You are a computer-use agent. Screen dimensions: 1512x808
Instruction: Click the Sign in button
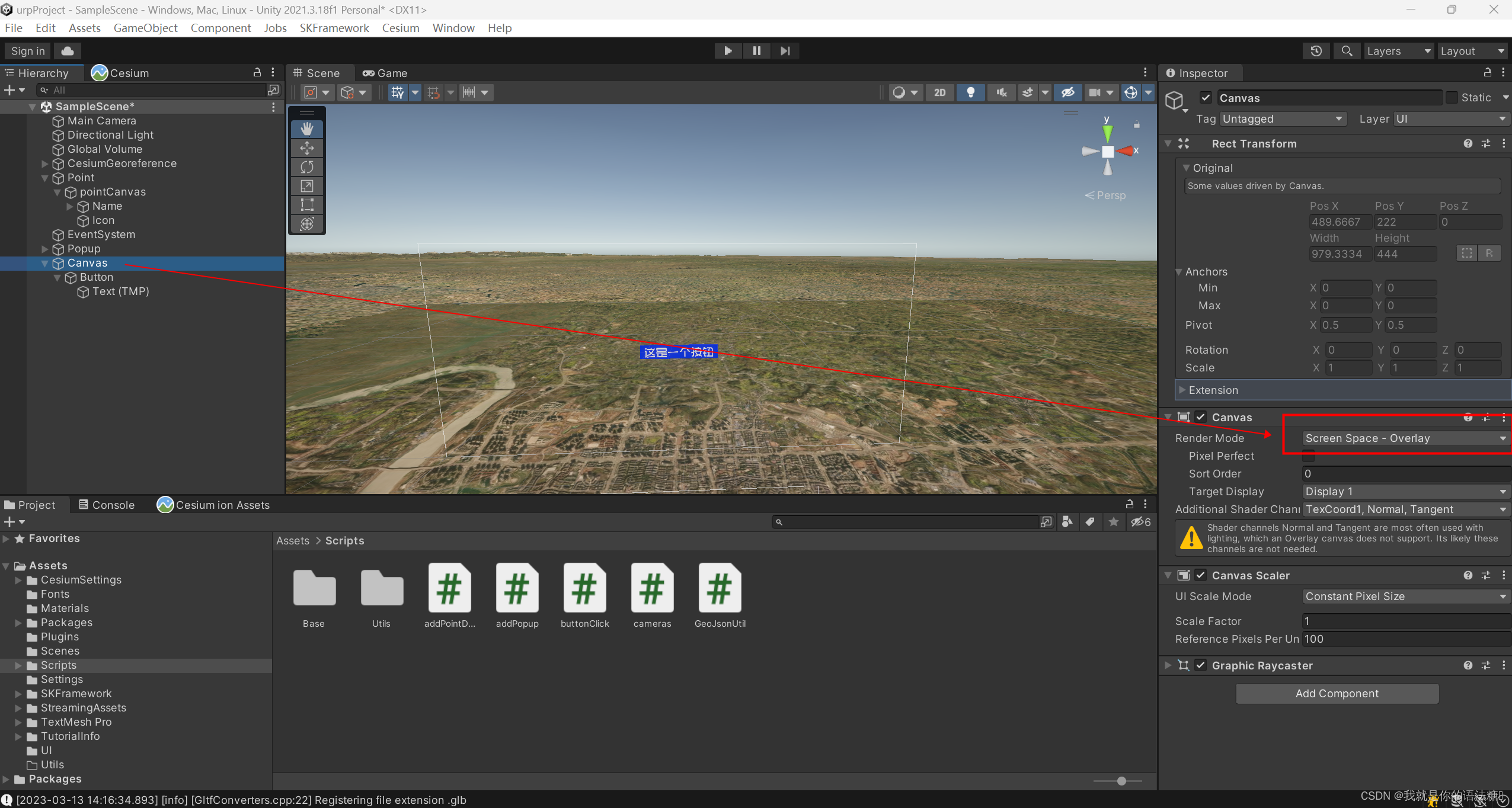coord(28,51)
